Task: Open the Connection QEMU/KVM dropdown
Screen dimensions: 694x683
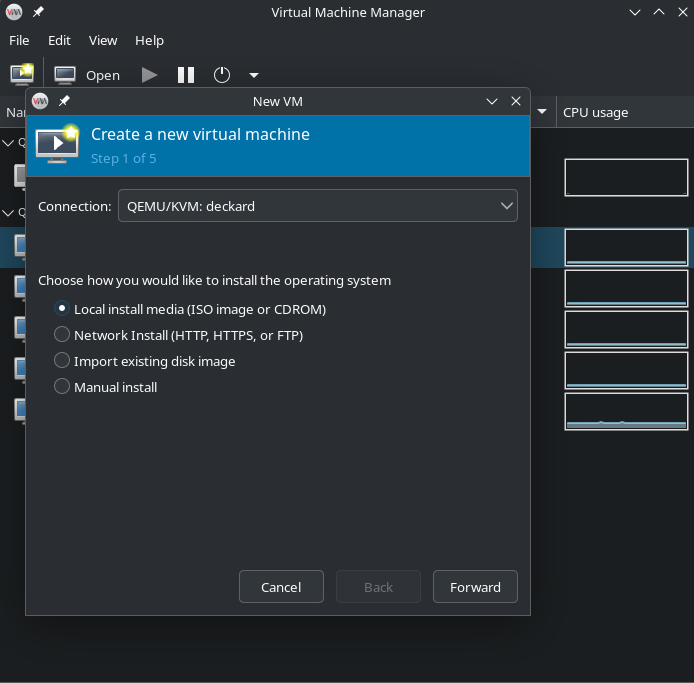Action: 317,206
